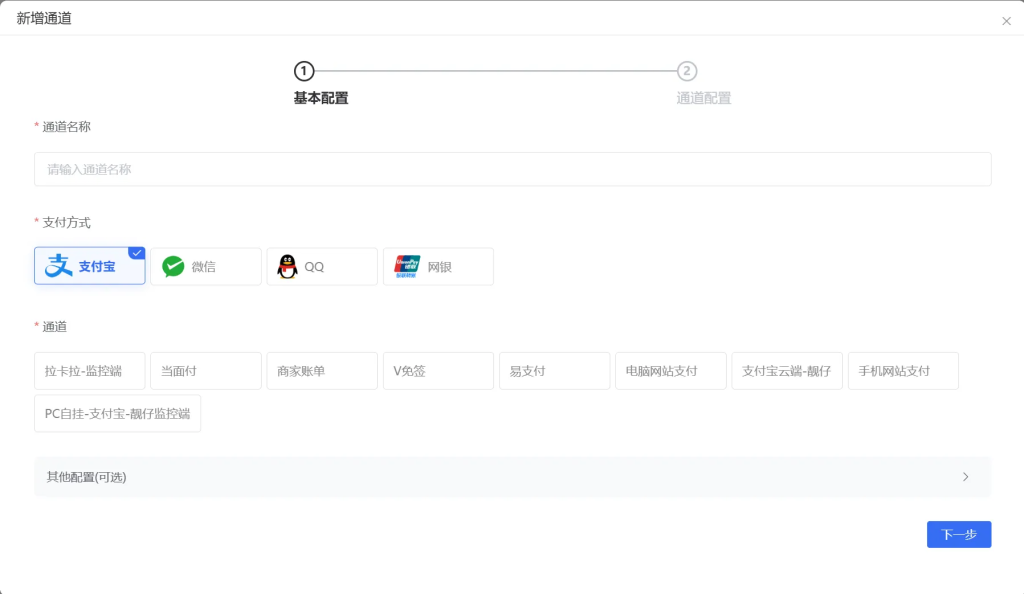This screenshot has width=1024, height=594.
Task: Click the 下一步 button
Action: click(x=958, y=535)
